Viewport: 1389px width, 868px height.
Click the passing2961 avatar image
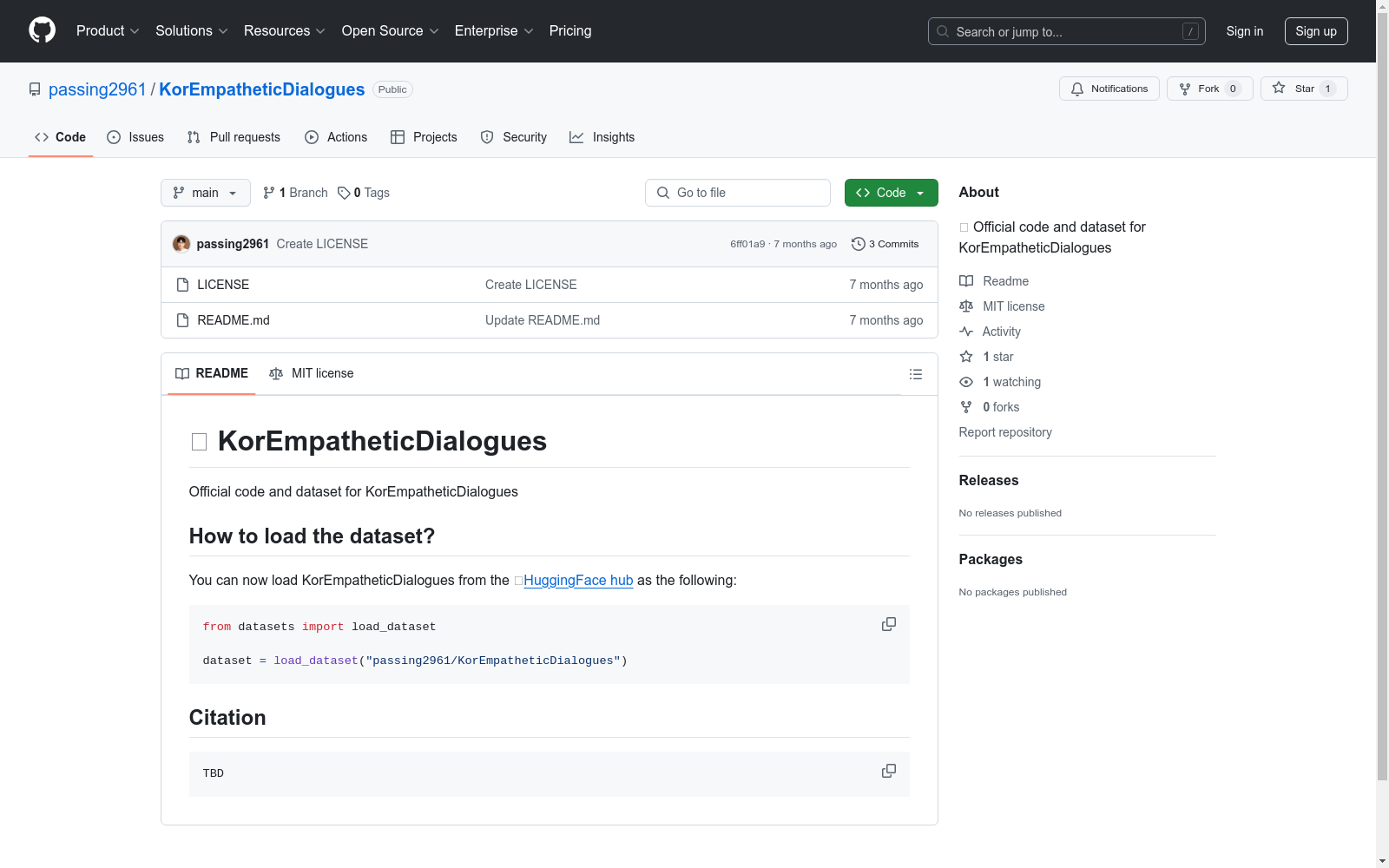181,244
